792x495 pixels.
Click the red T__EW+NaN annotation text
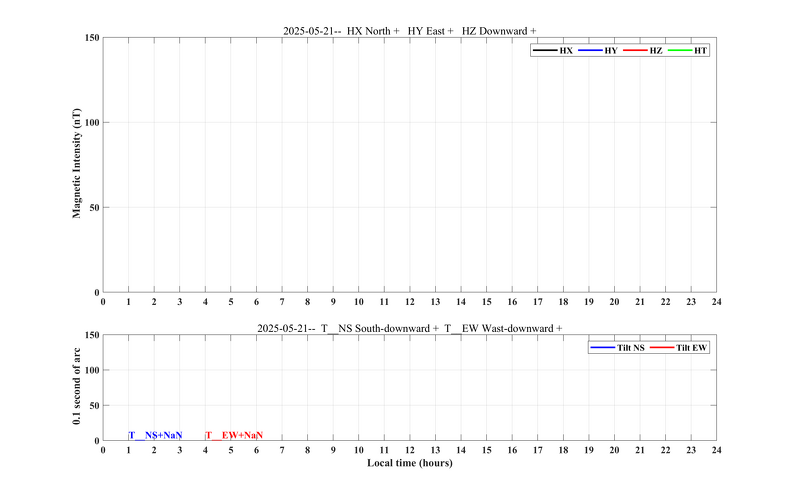(234, 435)
